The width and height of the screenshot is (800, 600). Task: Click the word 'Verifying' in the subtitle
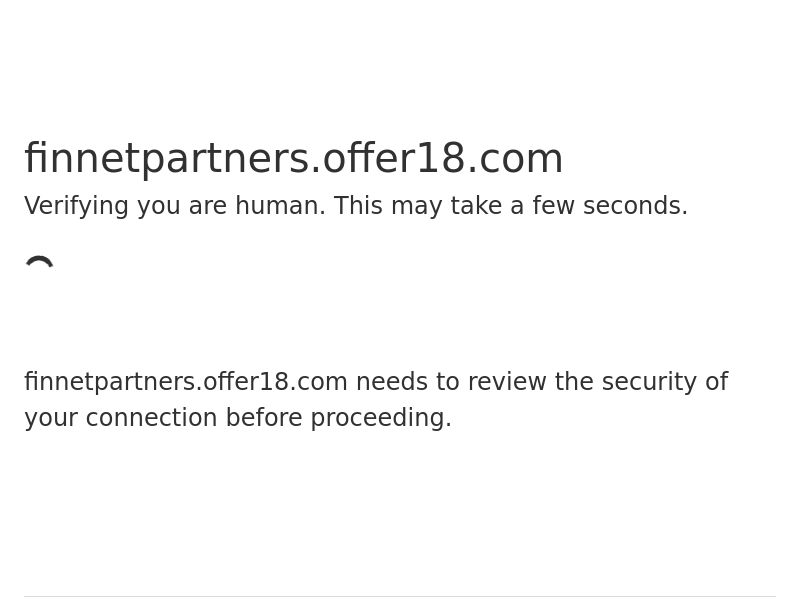76,206
